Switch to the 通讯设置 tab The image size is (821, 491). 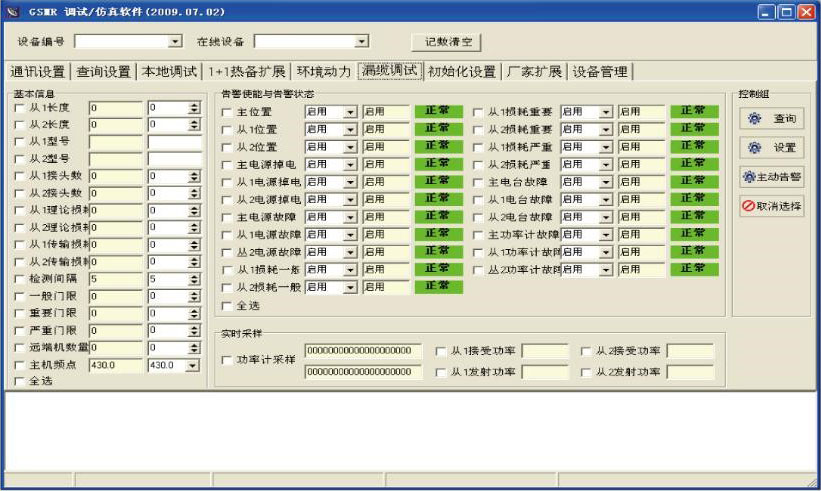point(37,72)
